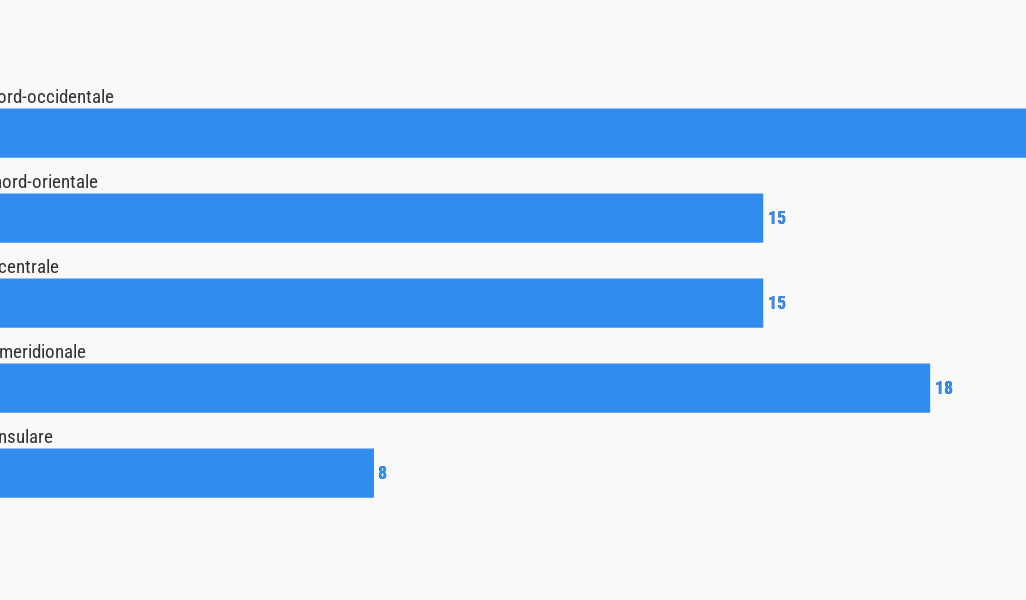Click value 15 beside centrale bar
The height and width of the screenshot is (600, 1026).
[x=777, y=303]
